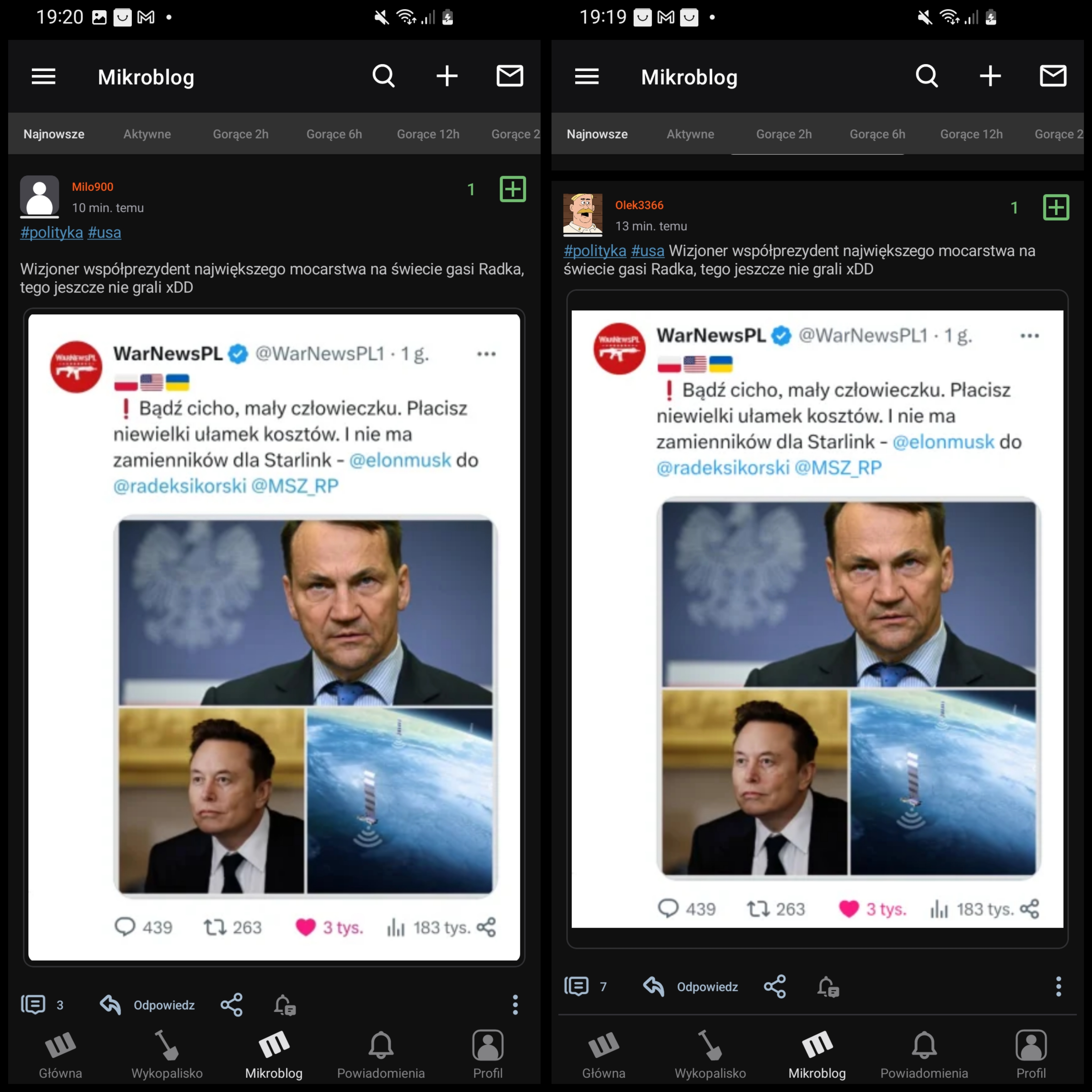This screenshot has width=1092, height=1092.
Task: Expand the three-dot options on Olek3366's post
Action: 1058,986
